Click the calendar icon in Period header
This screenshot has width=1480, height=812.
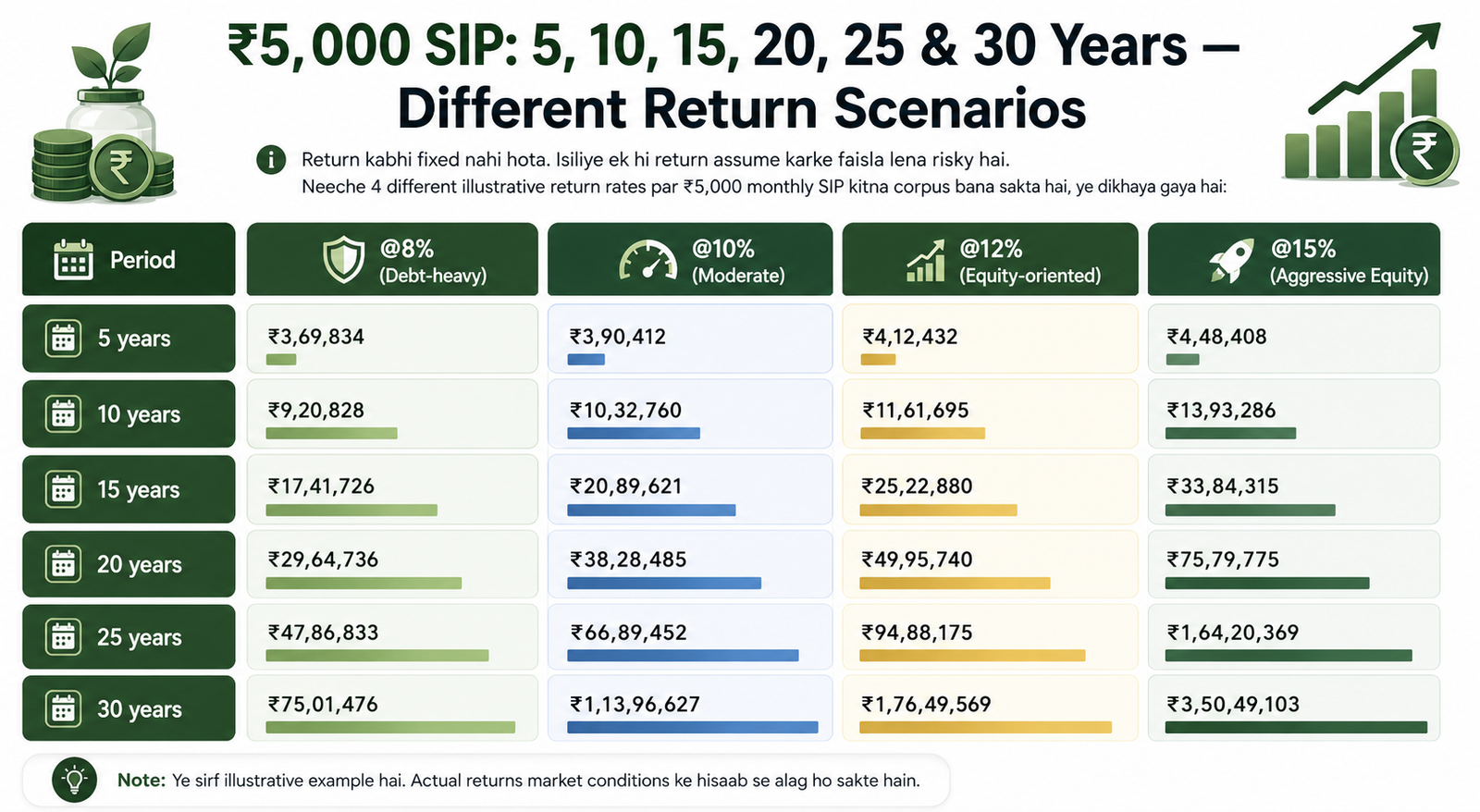click(x=73, y=260)
